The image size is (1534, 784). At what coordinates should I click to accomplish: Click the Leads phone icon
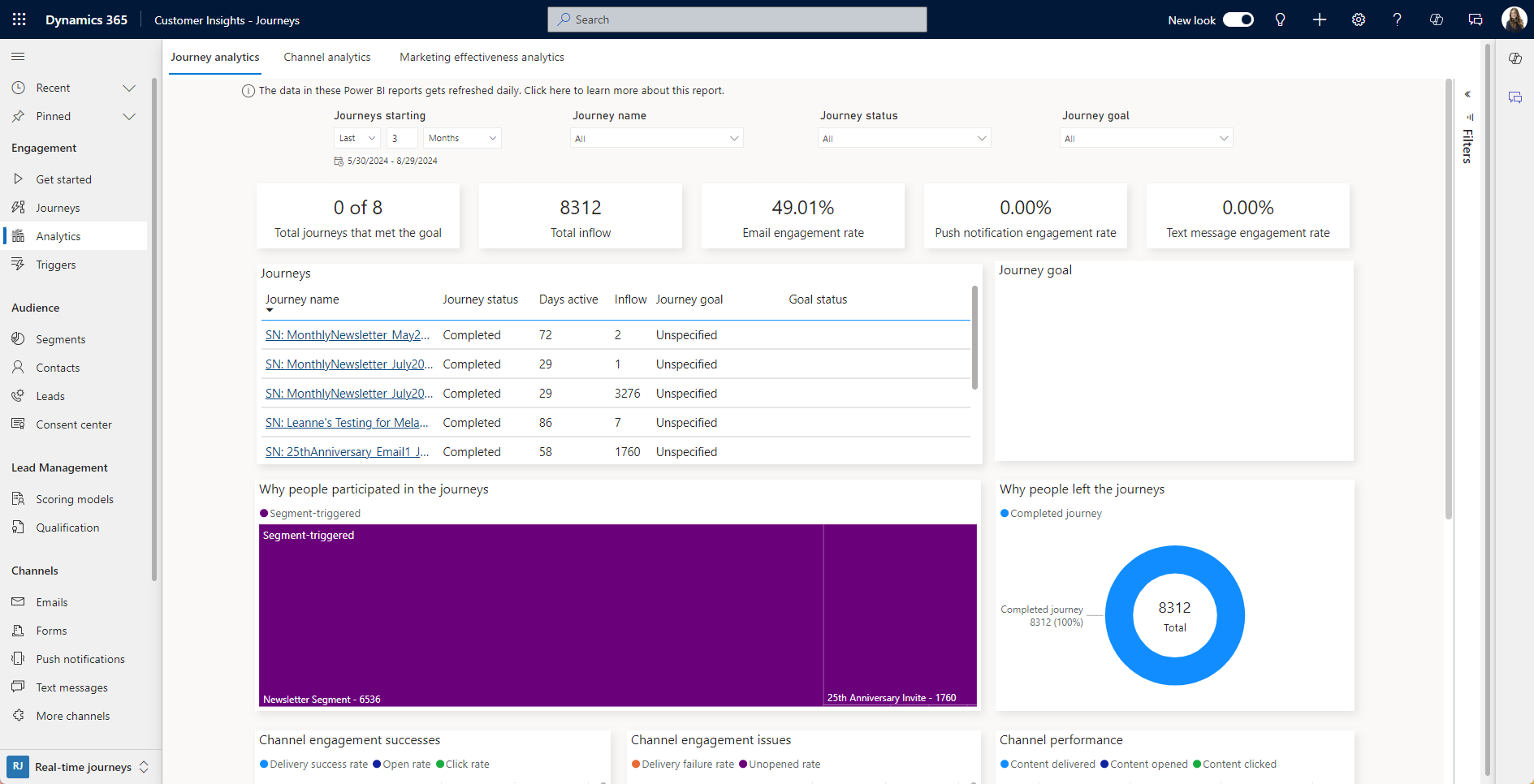point(18,395)
